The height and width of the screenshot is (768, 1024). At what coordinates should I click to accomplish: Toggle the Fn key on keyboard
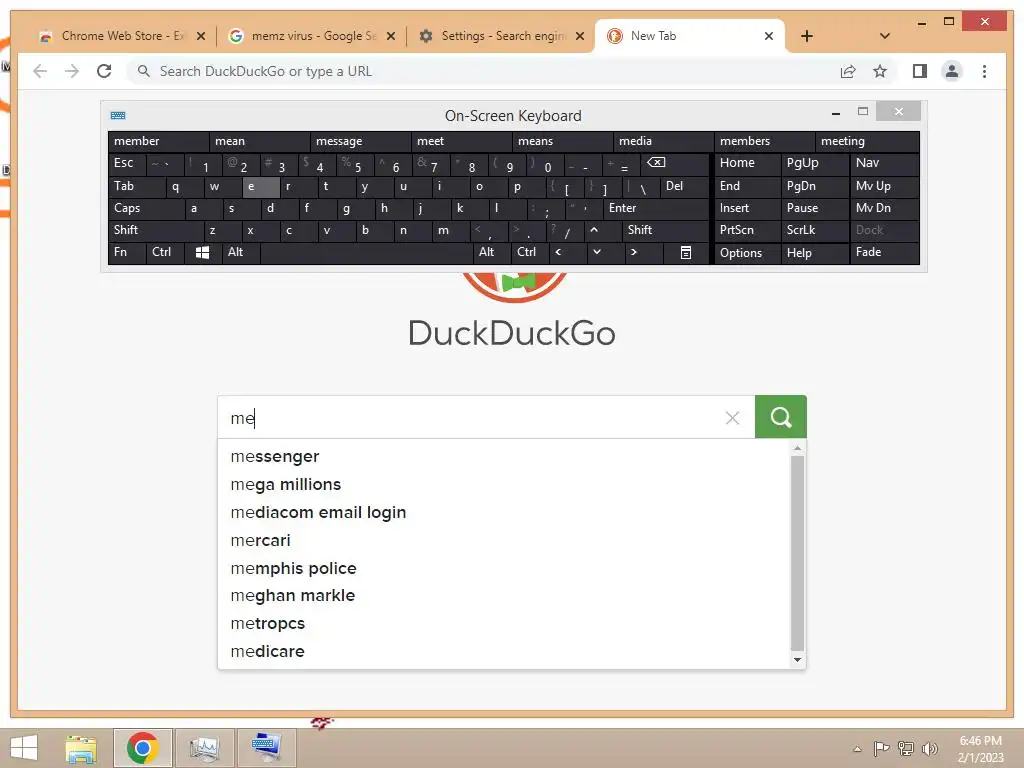(x=127, y=252)
